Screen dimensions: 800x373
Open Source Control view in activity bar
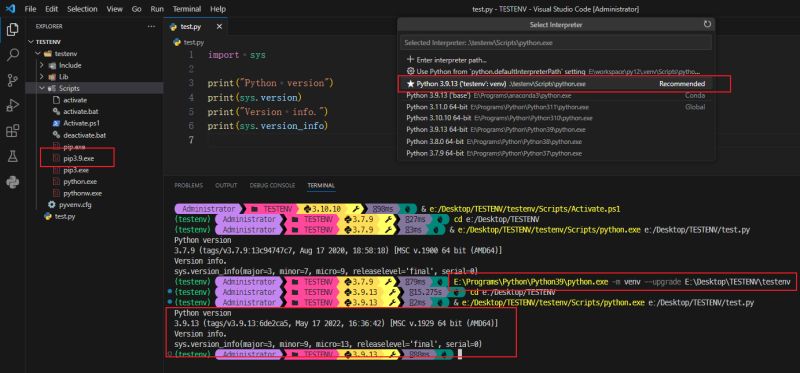pos(12,80)
